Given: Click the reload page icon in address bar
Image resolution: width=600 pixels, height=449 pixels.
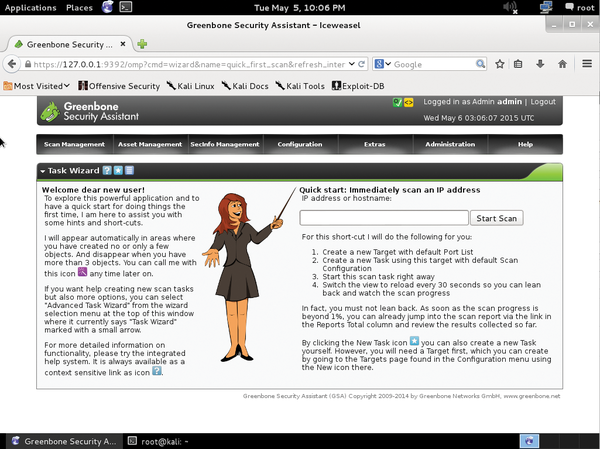Looking at the screenshot, I should (x=361, y=64).
